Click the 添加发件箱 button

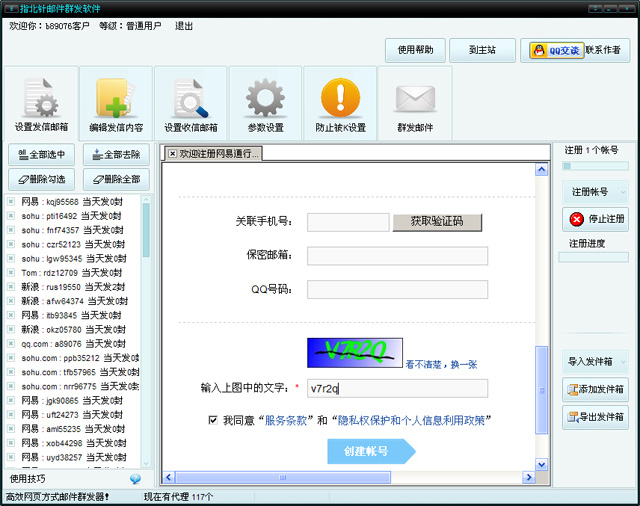pyautogui.click(x=595, y=389)
